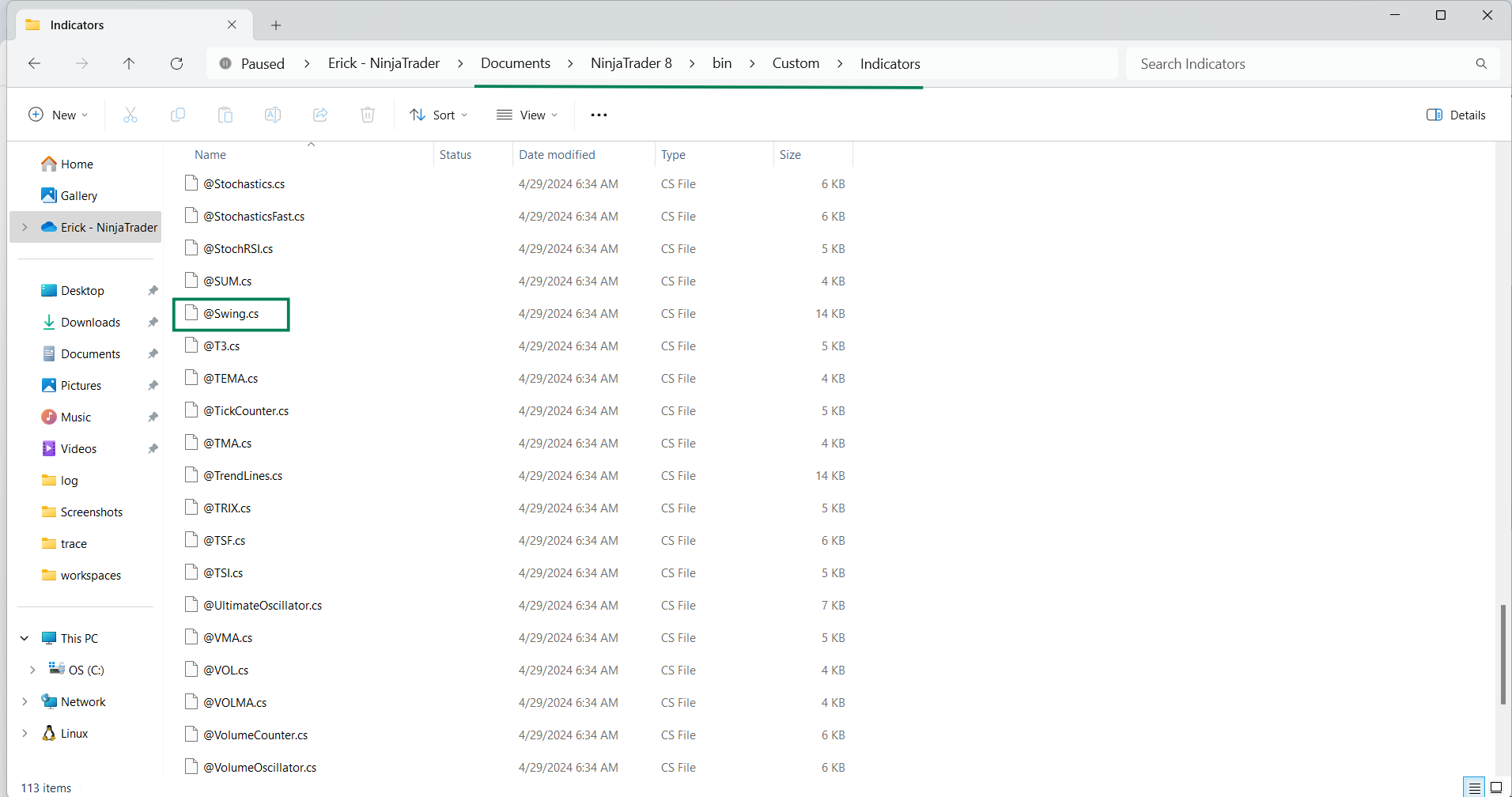1512x797 pixels.
Task: Collapse the This PC tree node
Action: (x=25, y=638)
